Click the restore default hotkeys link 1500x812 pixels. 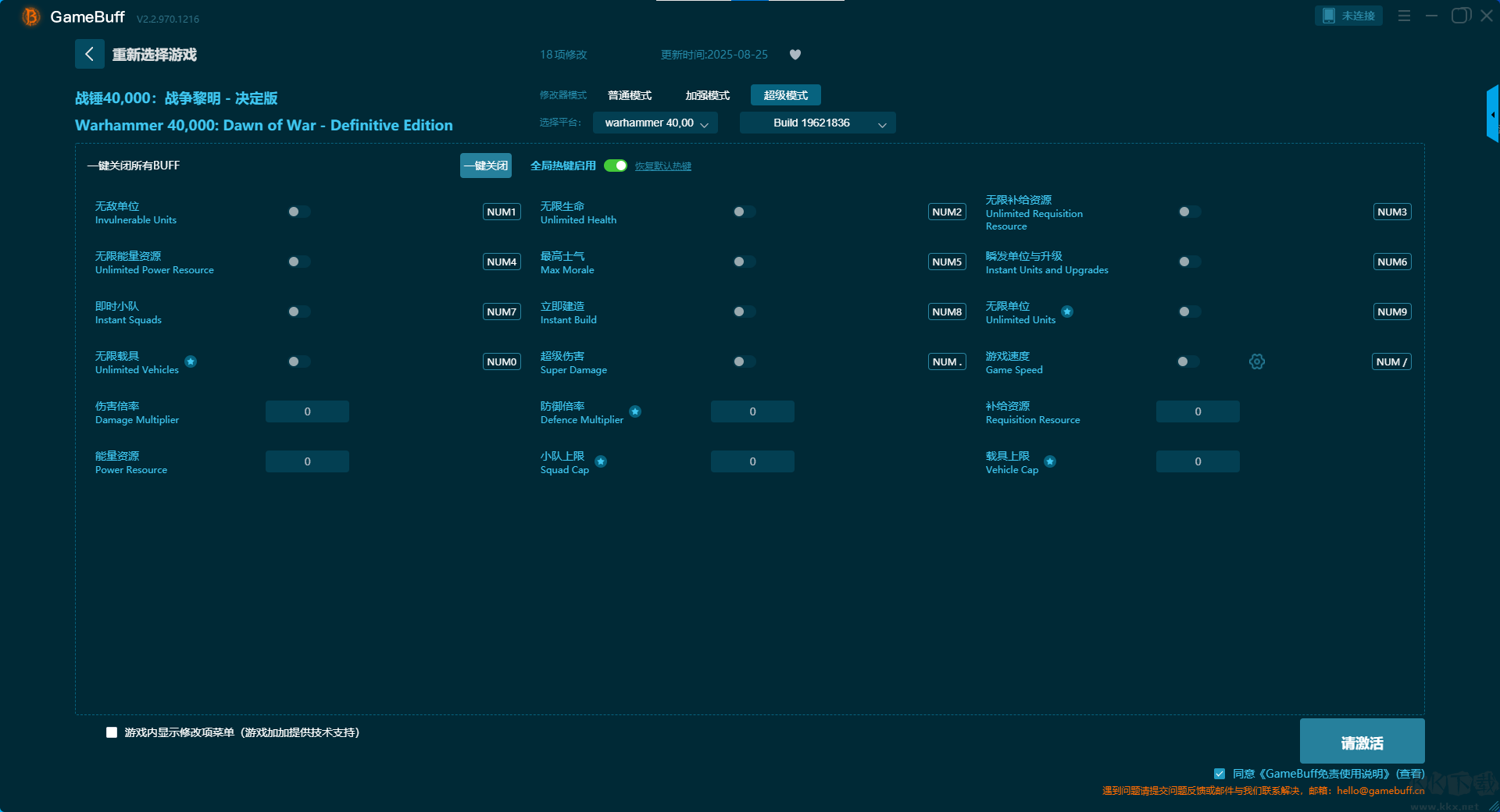[x=662, y=166]
